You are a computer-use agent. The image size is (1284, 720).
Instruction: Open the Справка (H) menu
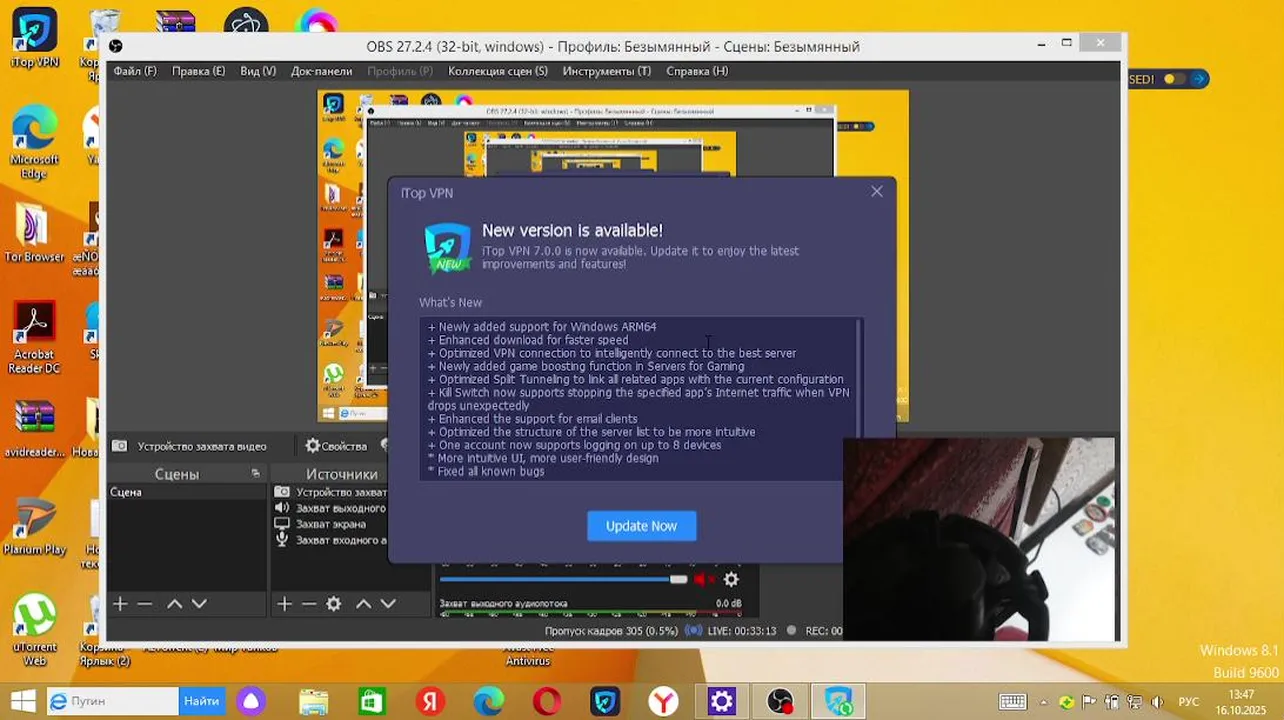697,71
